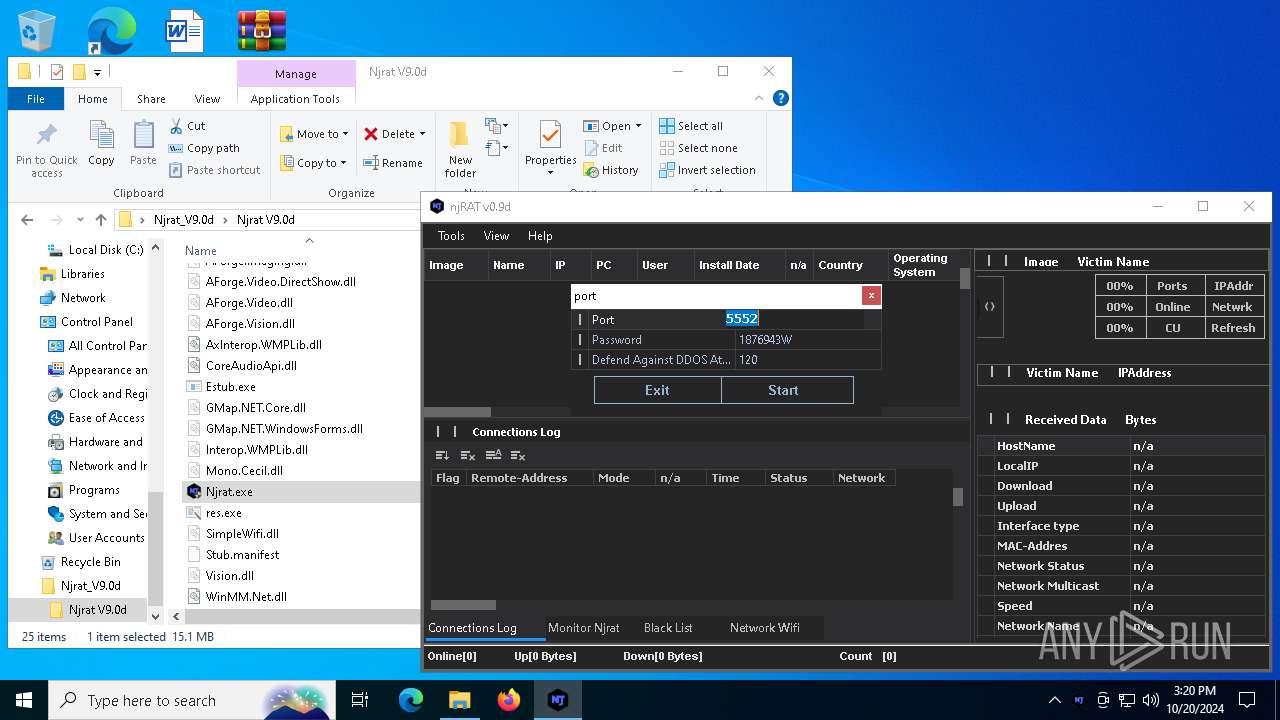The width and height of the screenshot is (1280, 720).
Task: Click Edit in the Explorer ribbon
Action: coord(603,148)
